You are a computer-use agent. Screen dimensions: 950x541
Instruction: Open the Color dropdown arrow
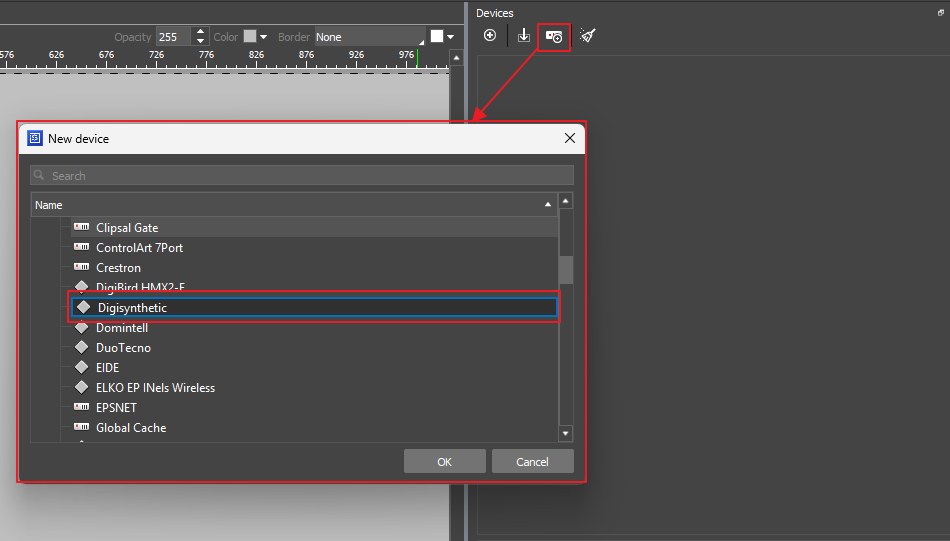coord(264,37)
